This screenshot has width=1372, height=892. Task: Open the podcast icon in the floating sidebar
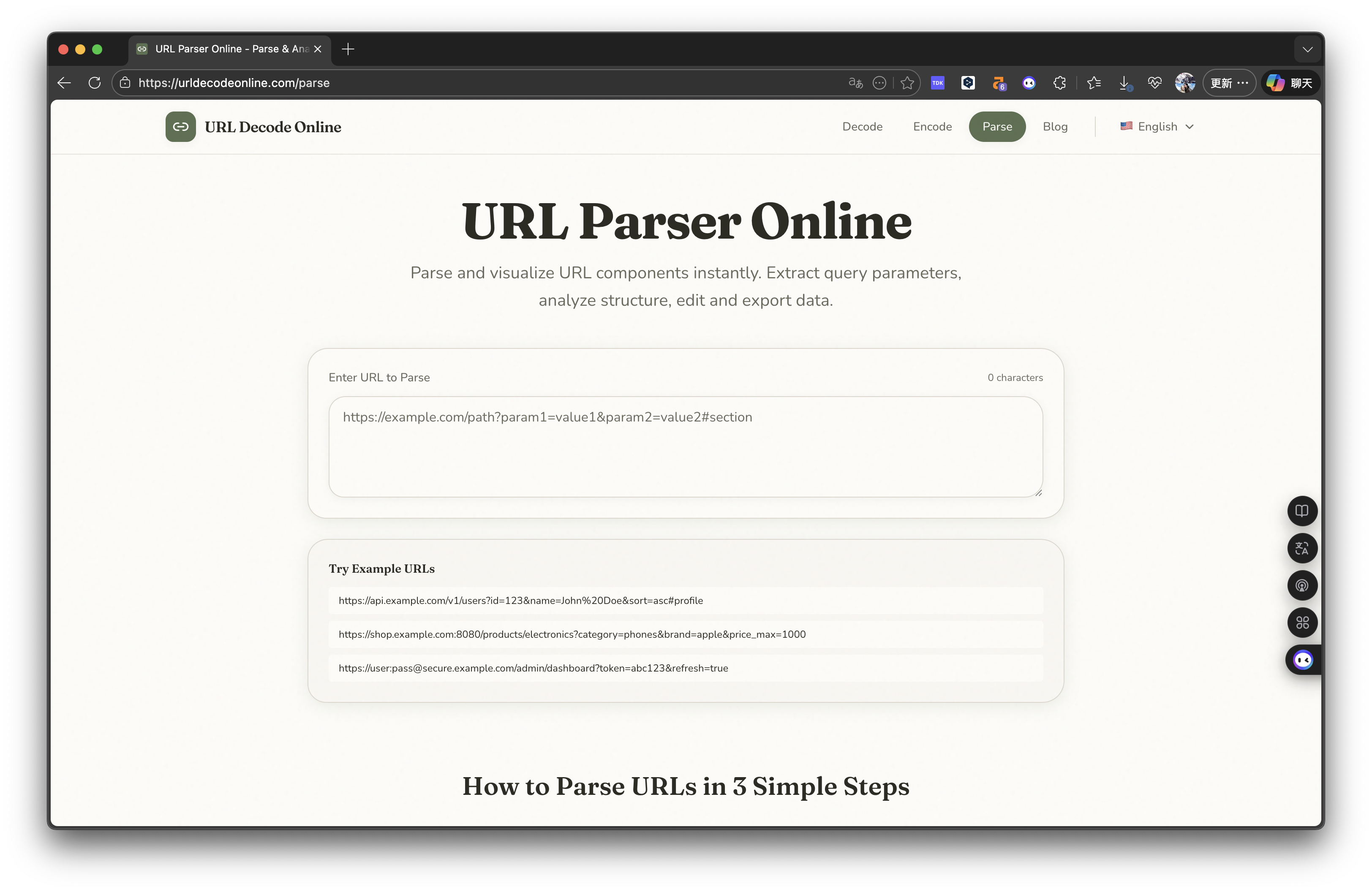(1302, 585)
